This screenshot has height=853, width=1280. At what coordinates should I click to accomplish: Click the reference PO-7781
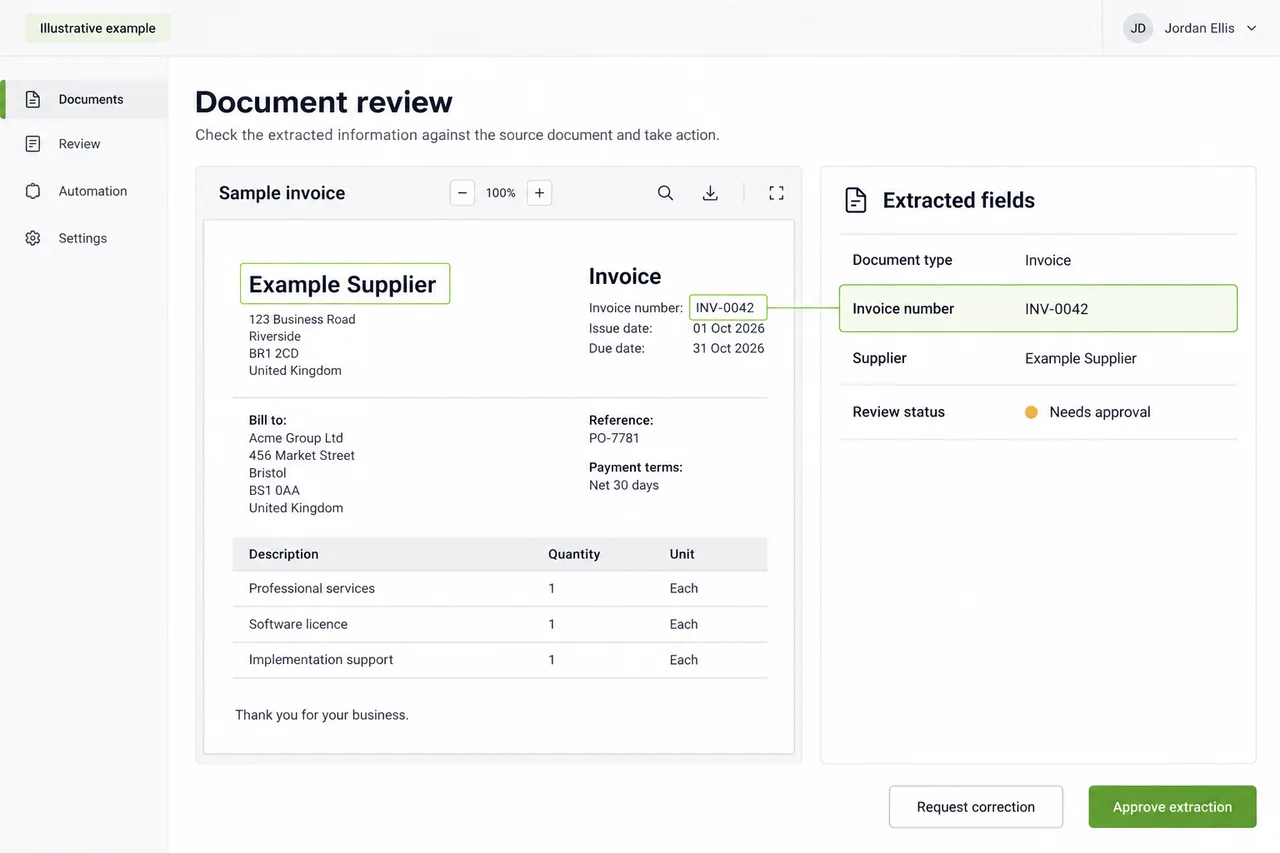click(x=614, y=438)
